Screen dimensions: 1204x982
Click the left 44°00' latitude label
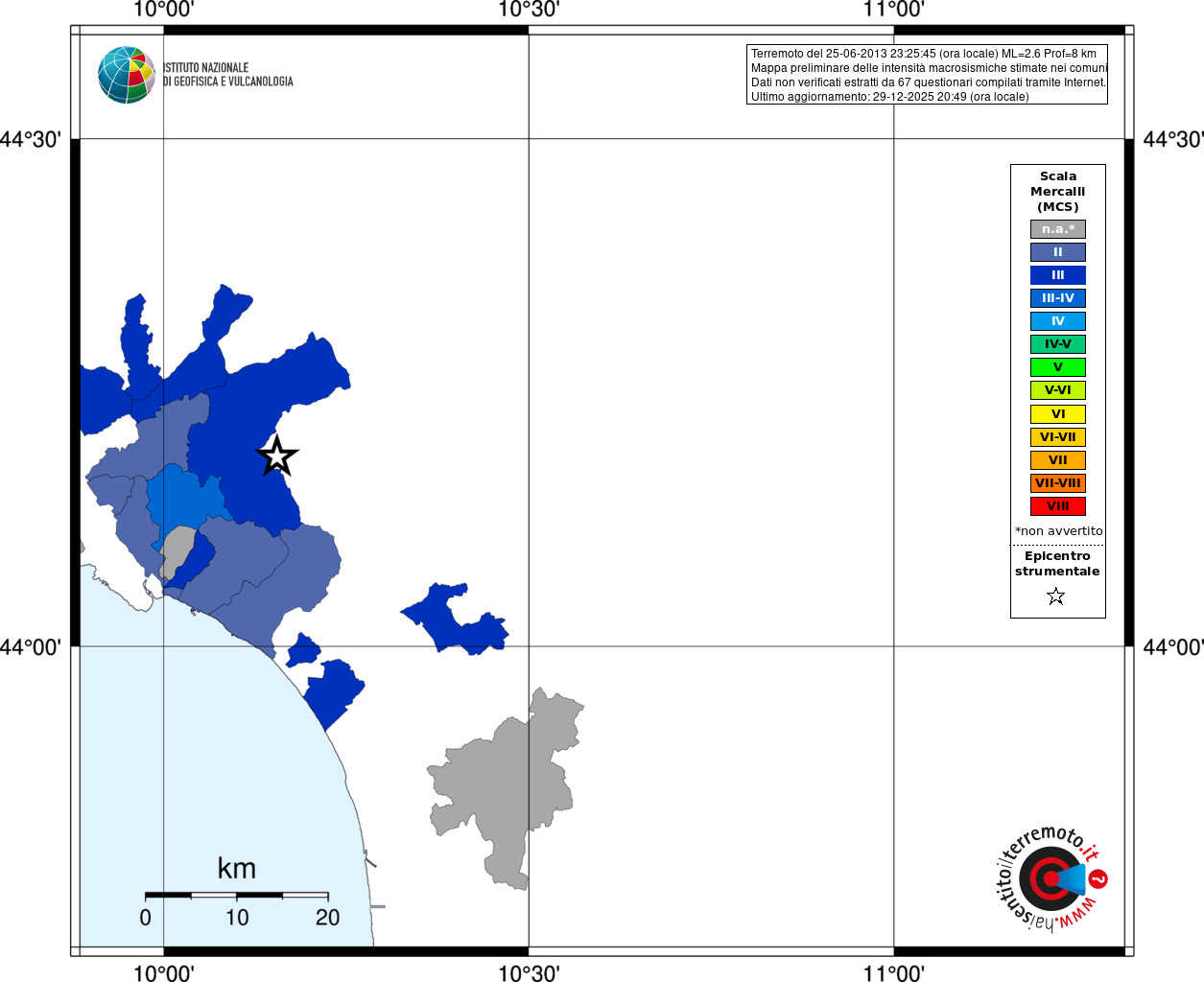[x=30, y=647]
